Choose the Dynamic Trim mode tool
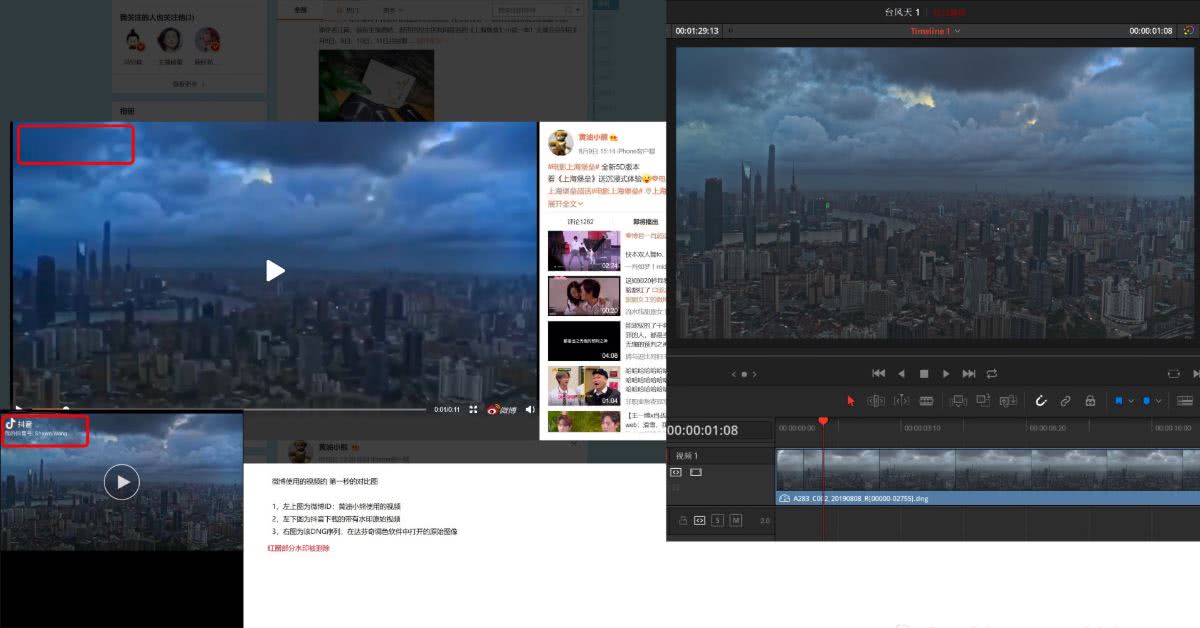The image size is (1200, 628). (901, 400)
